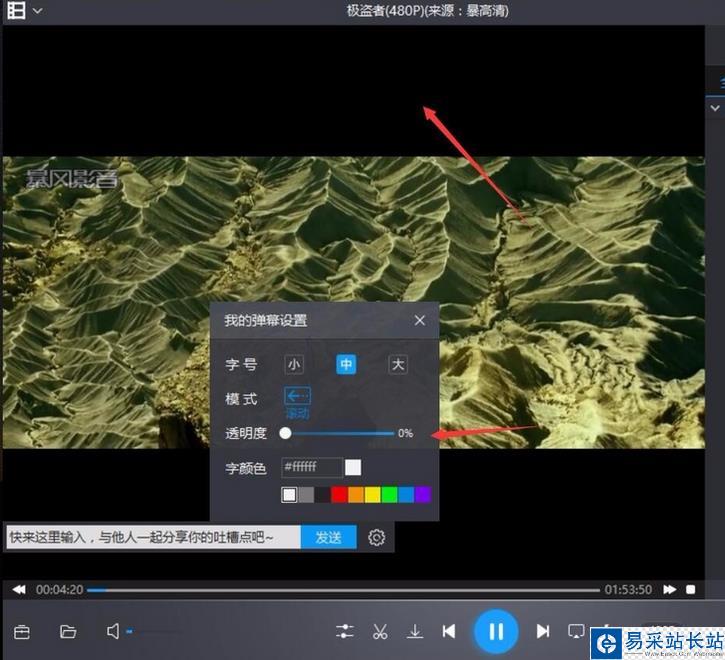Image resolution: width=725 pixels, height=660 pixels.
Task: Pause the video playback
Action: [x=495, y=631]
